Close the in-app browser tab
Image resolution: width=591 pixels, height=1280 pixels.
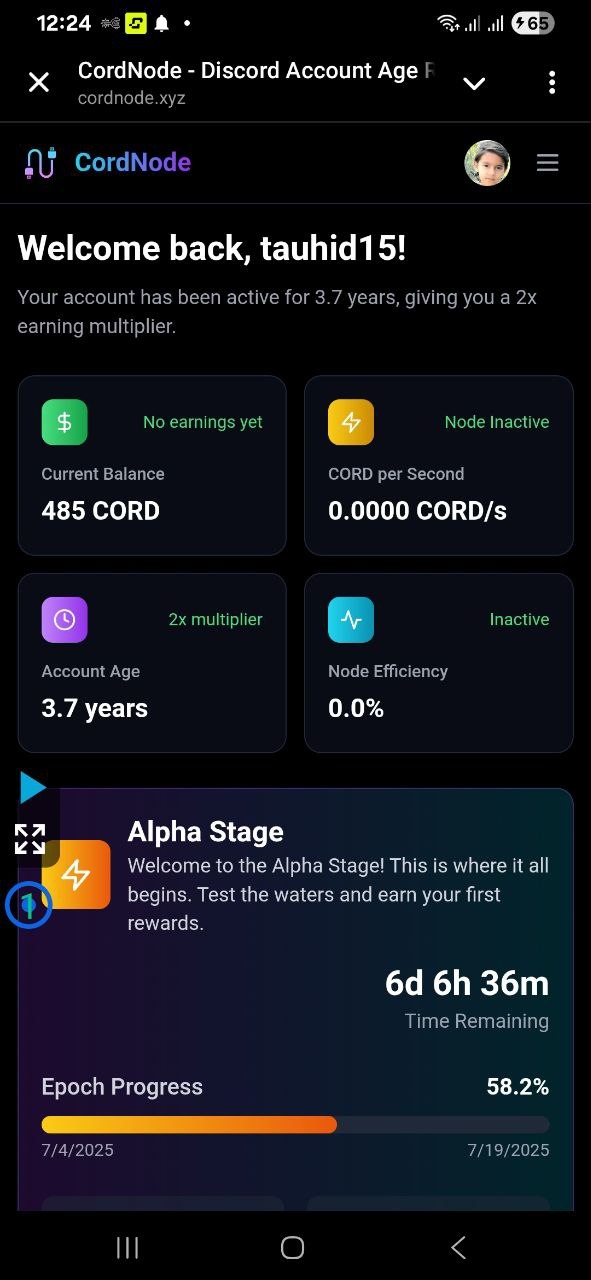38,83
